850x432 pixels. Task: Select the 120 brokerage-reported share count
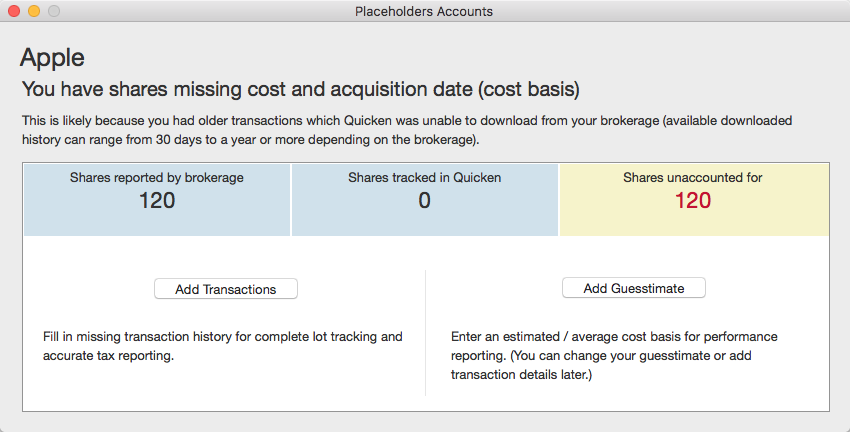(157, 201)
